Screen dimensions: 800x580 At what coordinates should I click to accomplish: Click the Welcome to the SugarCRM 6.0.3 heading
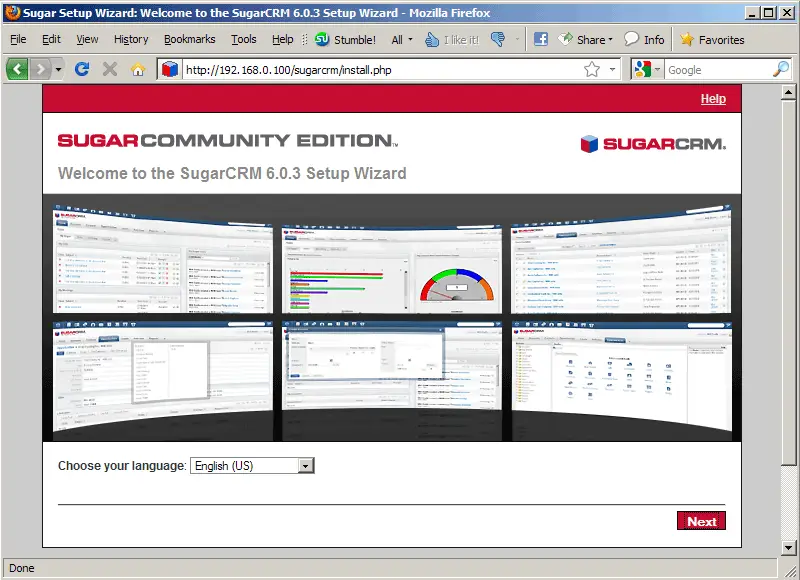[232, 173]
